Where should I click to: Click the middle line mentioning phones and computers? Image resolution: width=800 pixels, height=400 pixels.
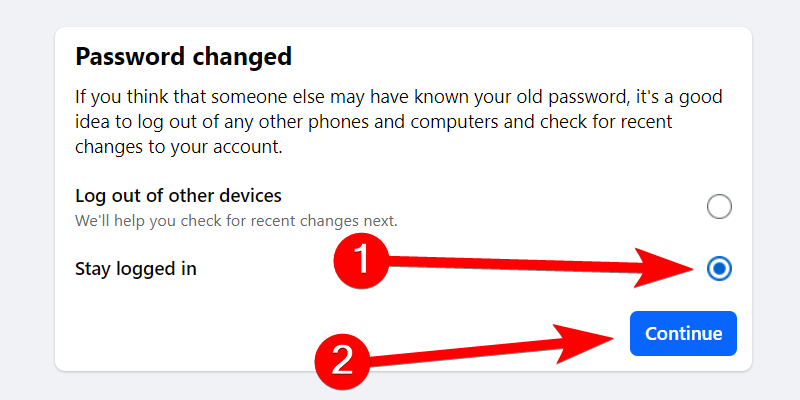point(373,123)
